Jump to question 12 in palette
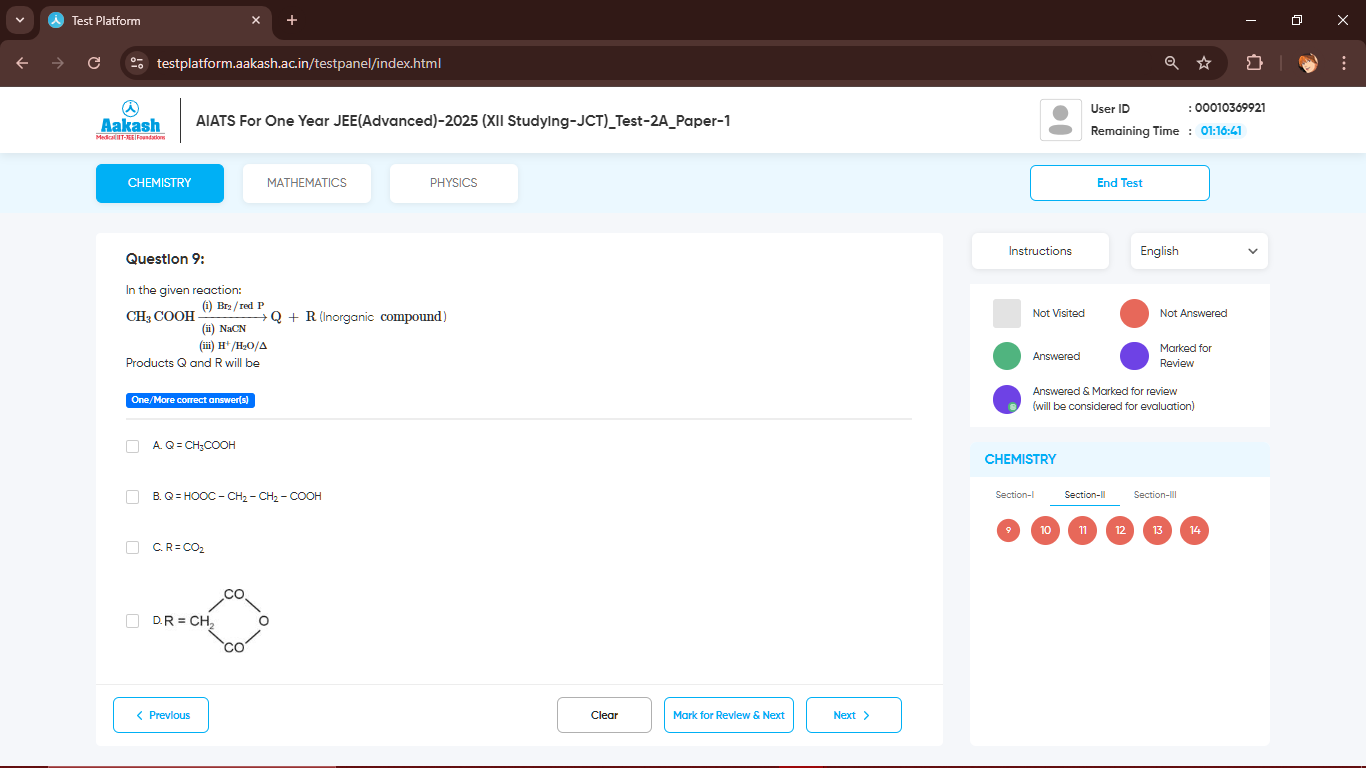Screen dimensions: 1366x768 pyautogui.click(x=1119, y=530)
